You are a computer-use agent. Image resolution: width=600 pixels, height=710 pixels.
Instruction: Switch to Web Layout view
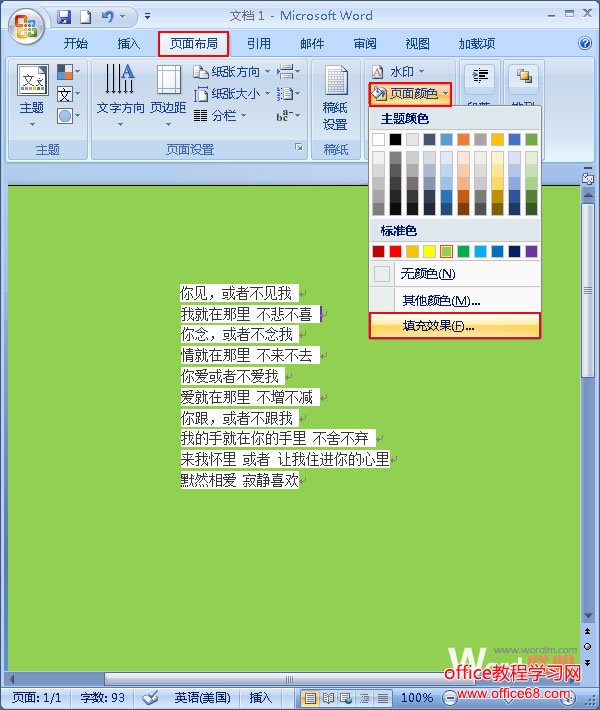pyautogui.click(x=346, y=698)
